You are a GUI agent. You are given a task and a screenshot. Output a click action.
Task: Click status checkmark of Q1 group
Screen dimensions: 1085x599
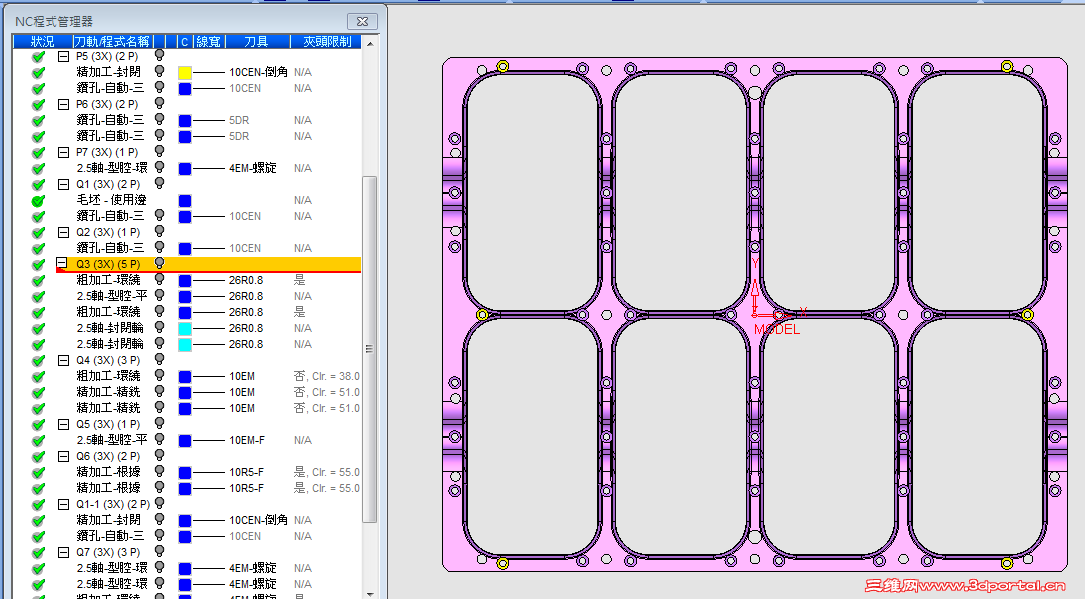point(39,185)
